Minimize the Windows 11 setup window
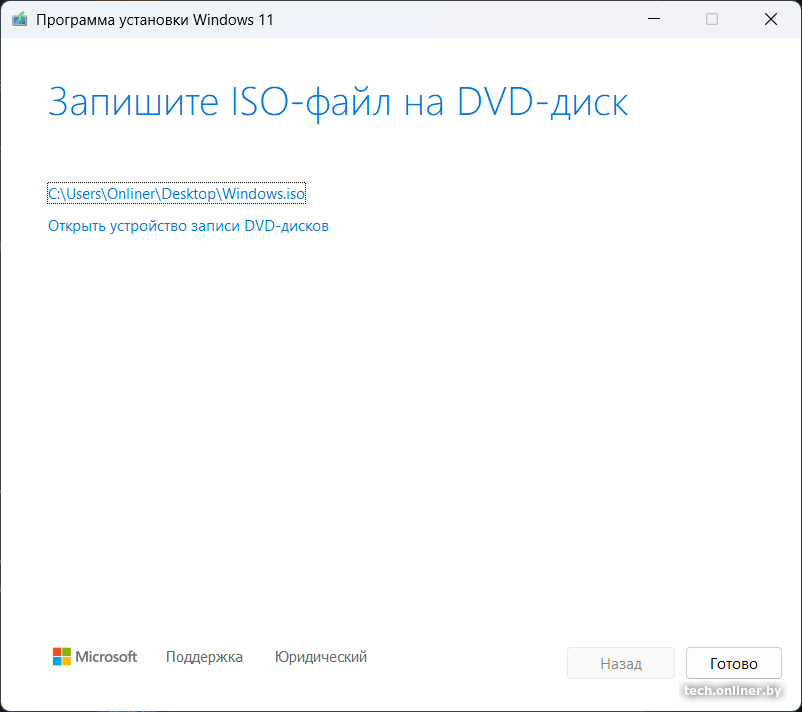Screen dimensions: 802x712 click(654, 19)
